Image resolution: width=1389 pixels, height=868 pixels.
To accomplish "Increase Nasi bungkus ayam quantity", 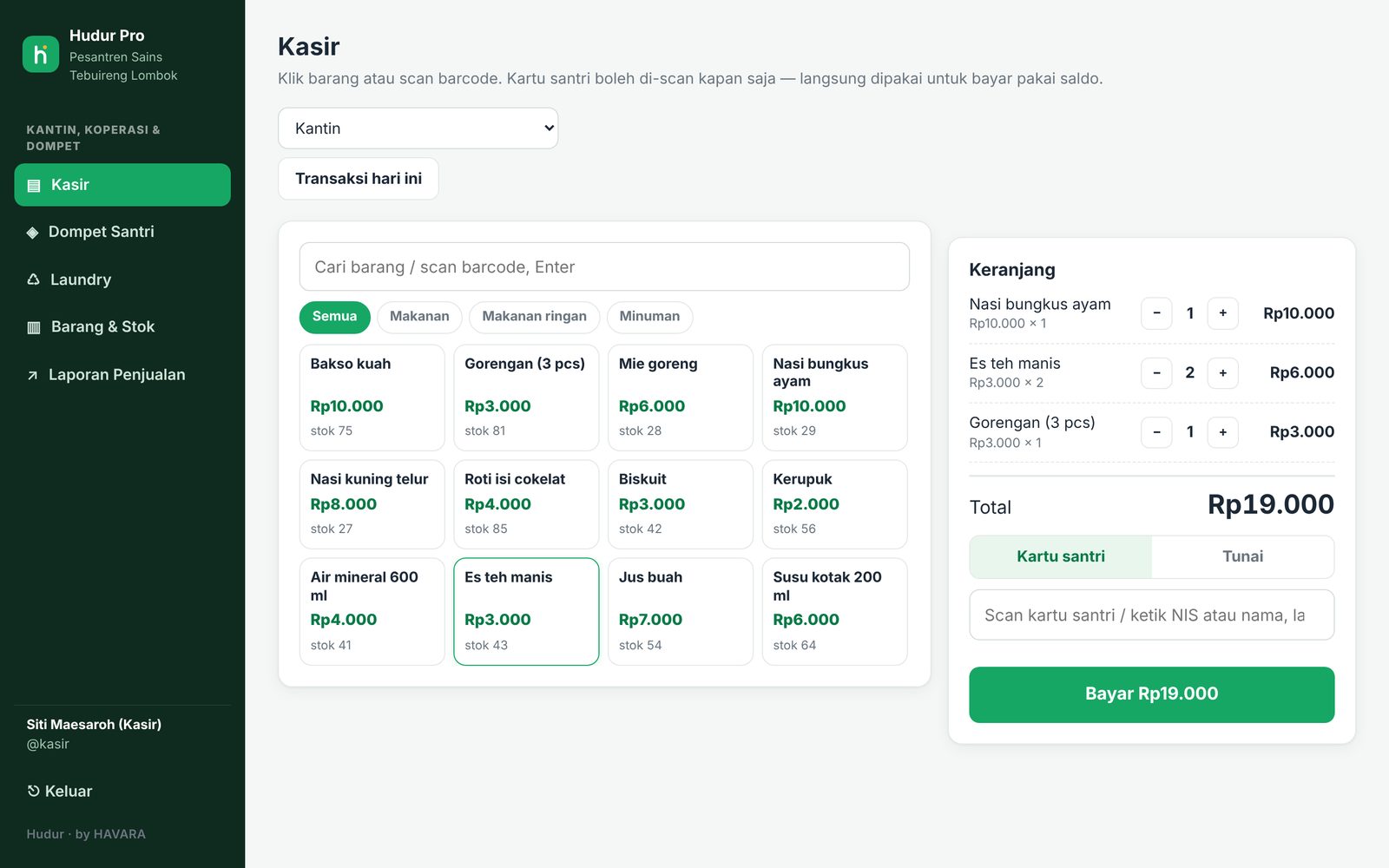I will click(1222, 313).
